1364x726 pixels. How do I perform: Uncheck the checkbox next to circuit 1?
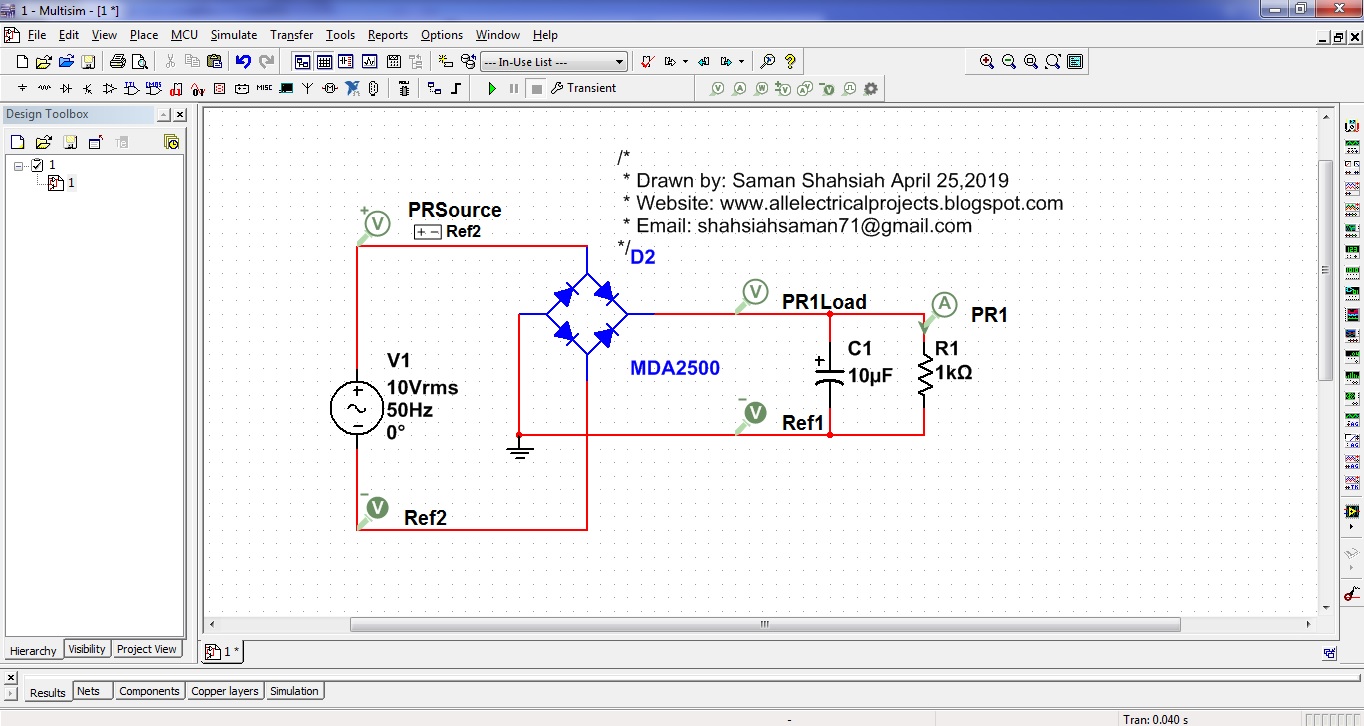35,164
